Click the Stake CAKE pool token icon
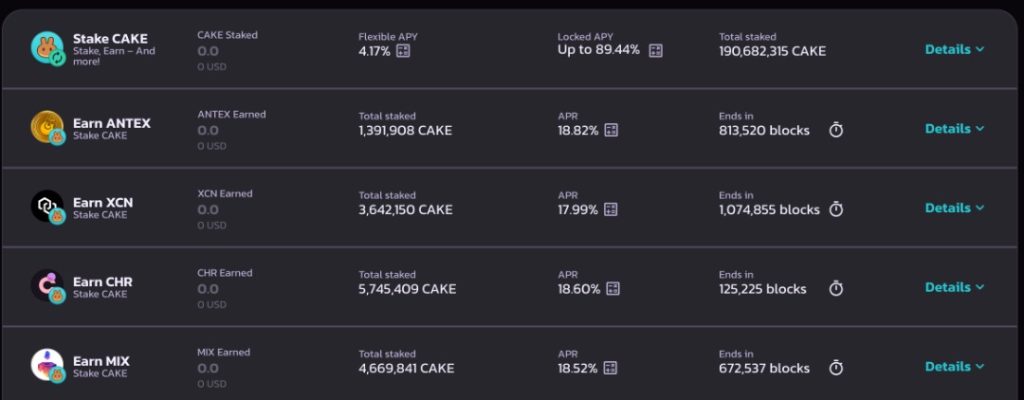 tap(47, 48)
